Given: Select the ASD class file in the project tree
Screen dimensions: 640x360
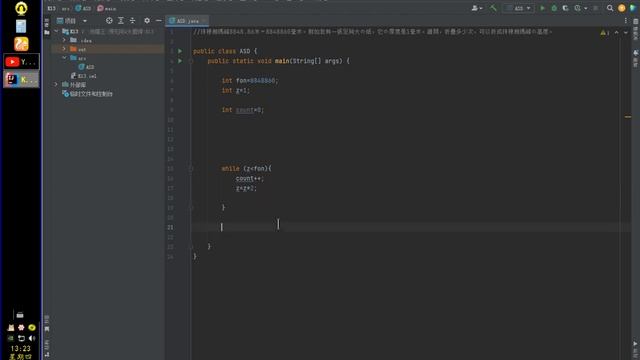Looking at the screenshot, I should pyautogui.click(x=86, y=67).
